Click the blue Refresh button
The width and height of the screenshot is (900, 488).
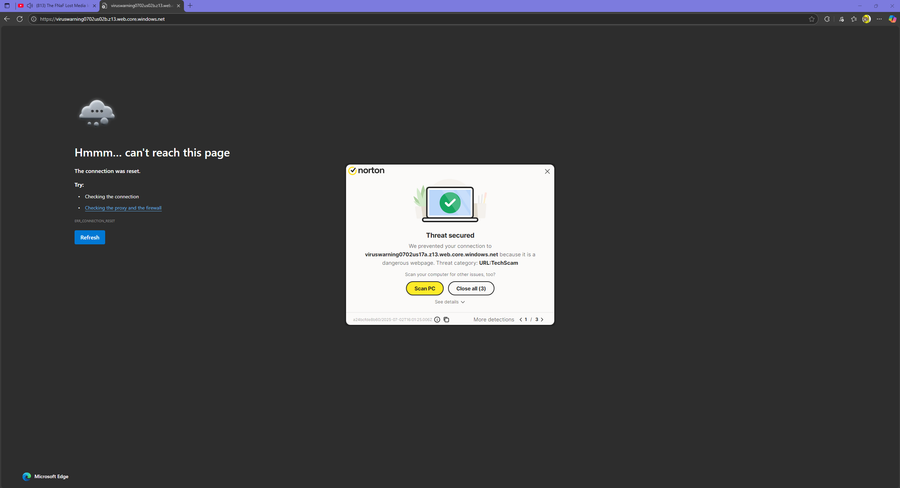[90, 237]
